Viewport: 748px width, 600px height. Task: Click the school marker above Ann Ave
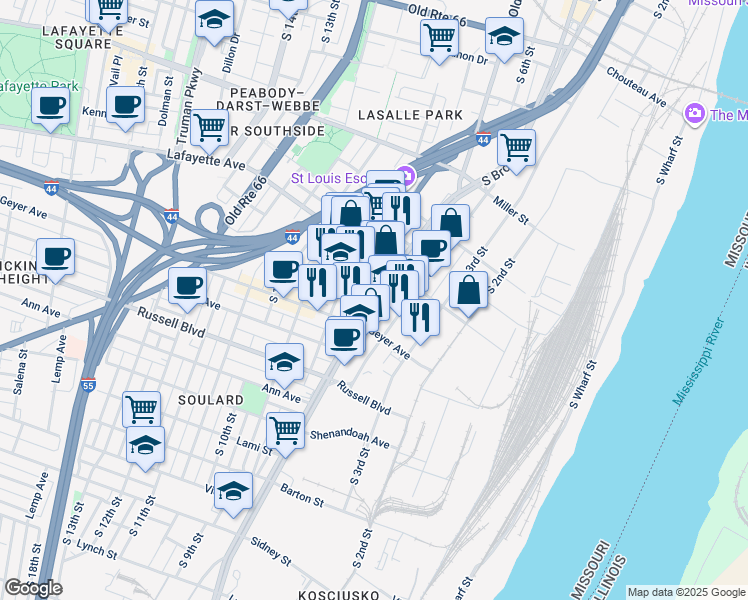[284, 362]
